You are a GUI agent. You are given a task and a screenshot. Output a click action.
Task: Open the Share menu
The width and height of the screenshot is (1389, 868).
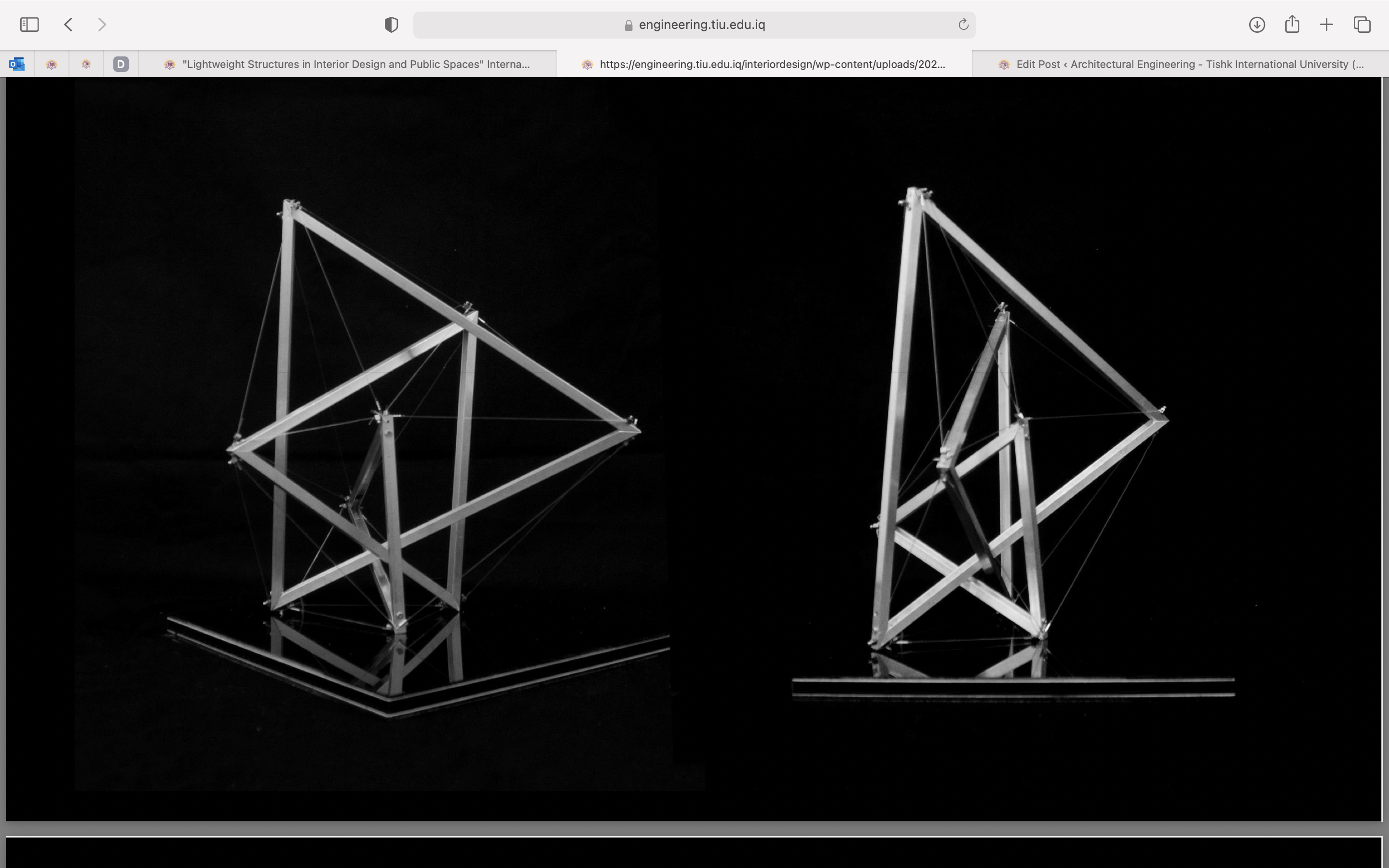click(1292, 24)
